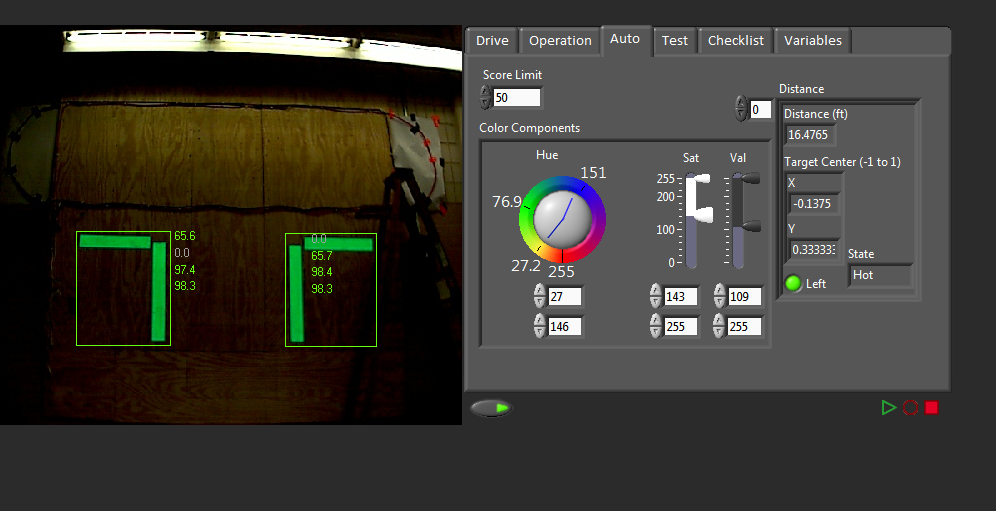Click the stepper for Val value 109
Screen dimensions: 996x511
[x=719, y=296]
